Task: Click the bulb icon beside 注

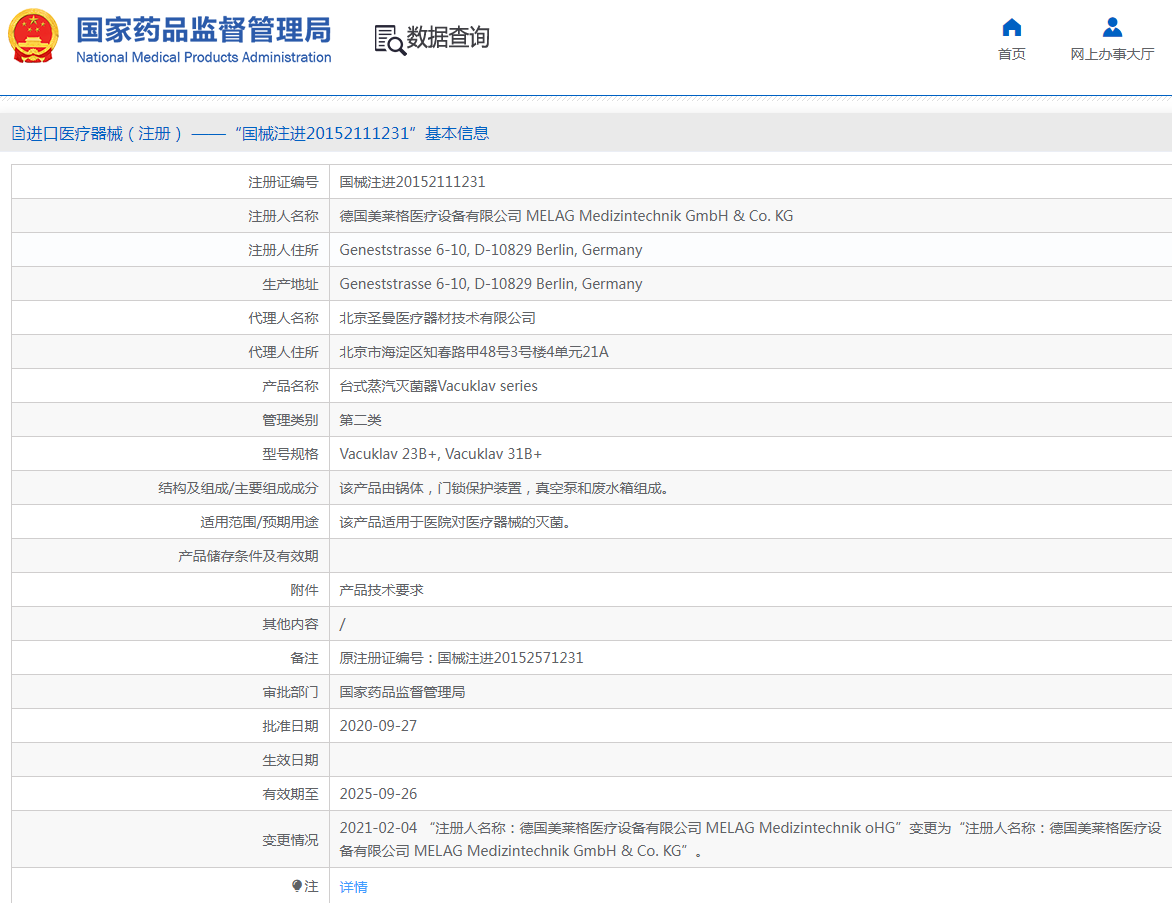Action: click(x=297, y=886)
